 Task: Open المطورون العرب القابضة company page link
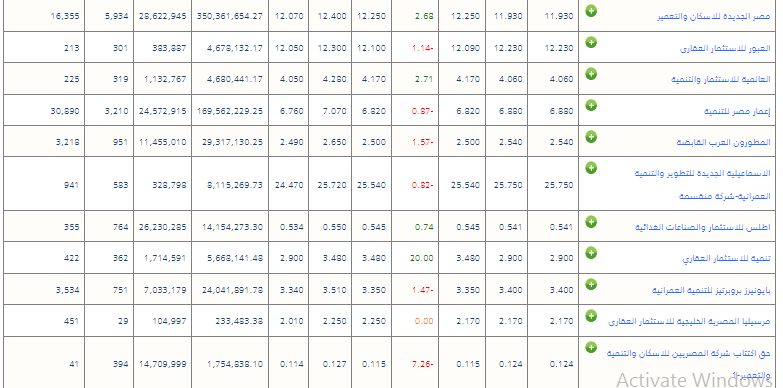(x=723, y=143)
